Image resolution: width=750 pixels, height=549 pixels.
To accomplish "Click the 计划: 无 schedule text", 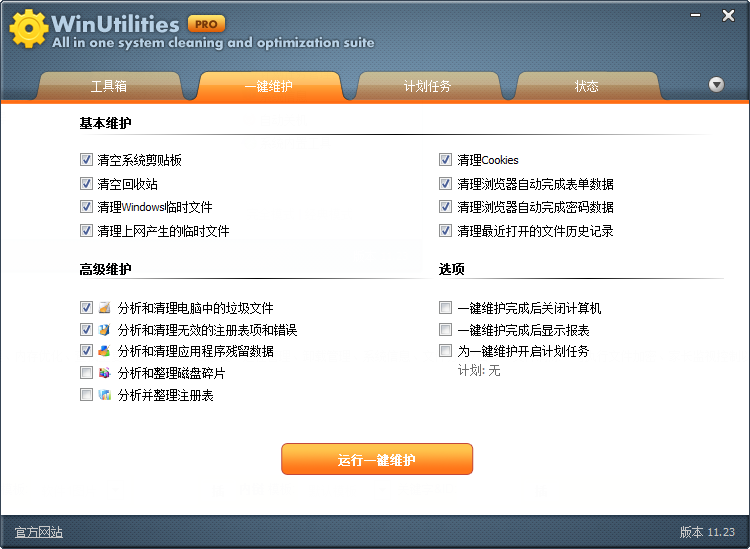I will coord(479,371).
